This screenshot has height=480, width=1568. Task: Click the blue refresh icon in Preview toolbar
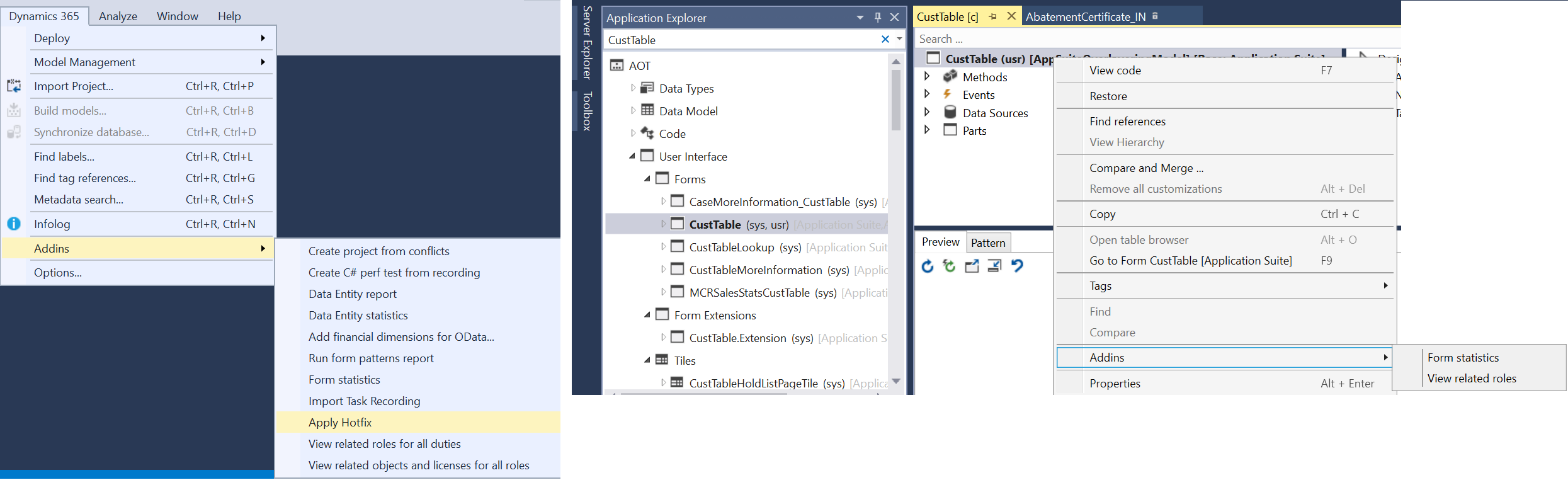click(928, 266)
